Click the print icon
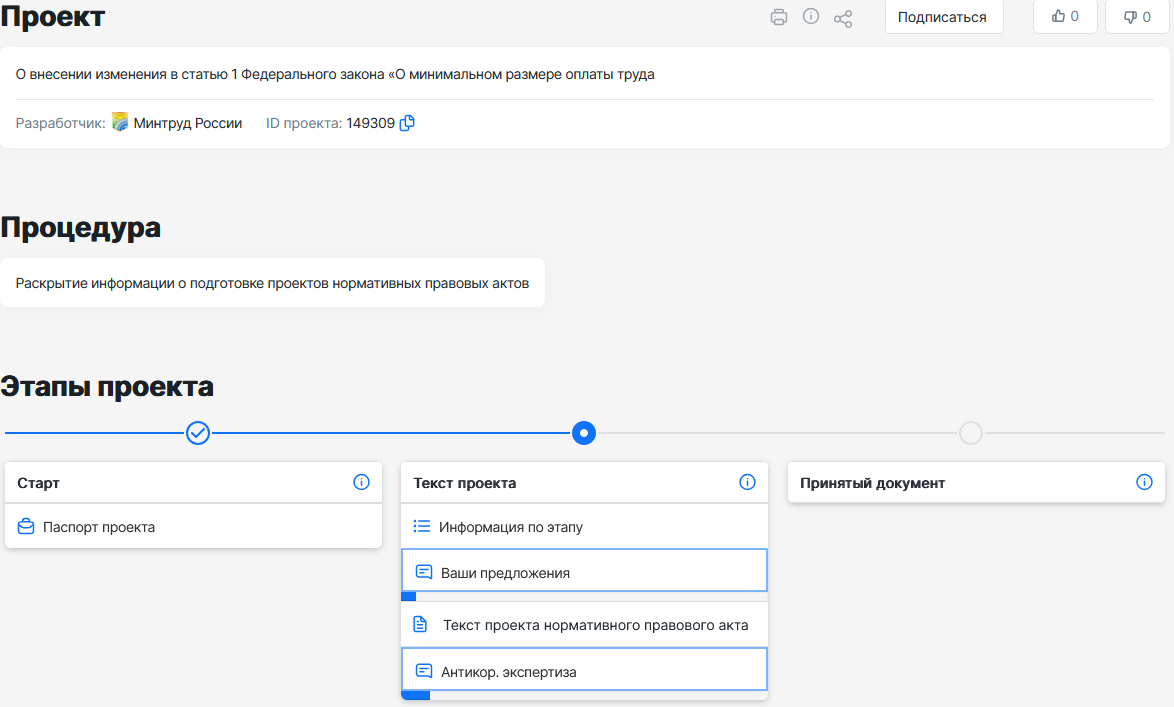Screen dimensions: 1174x707 point(779,17)
